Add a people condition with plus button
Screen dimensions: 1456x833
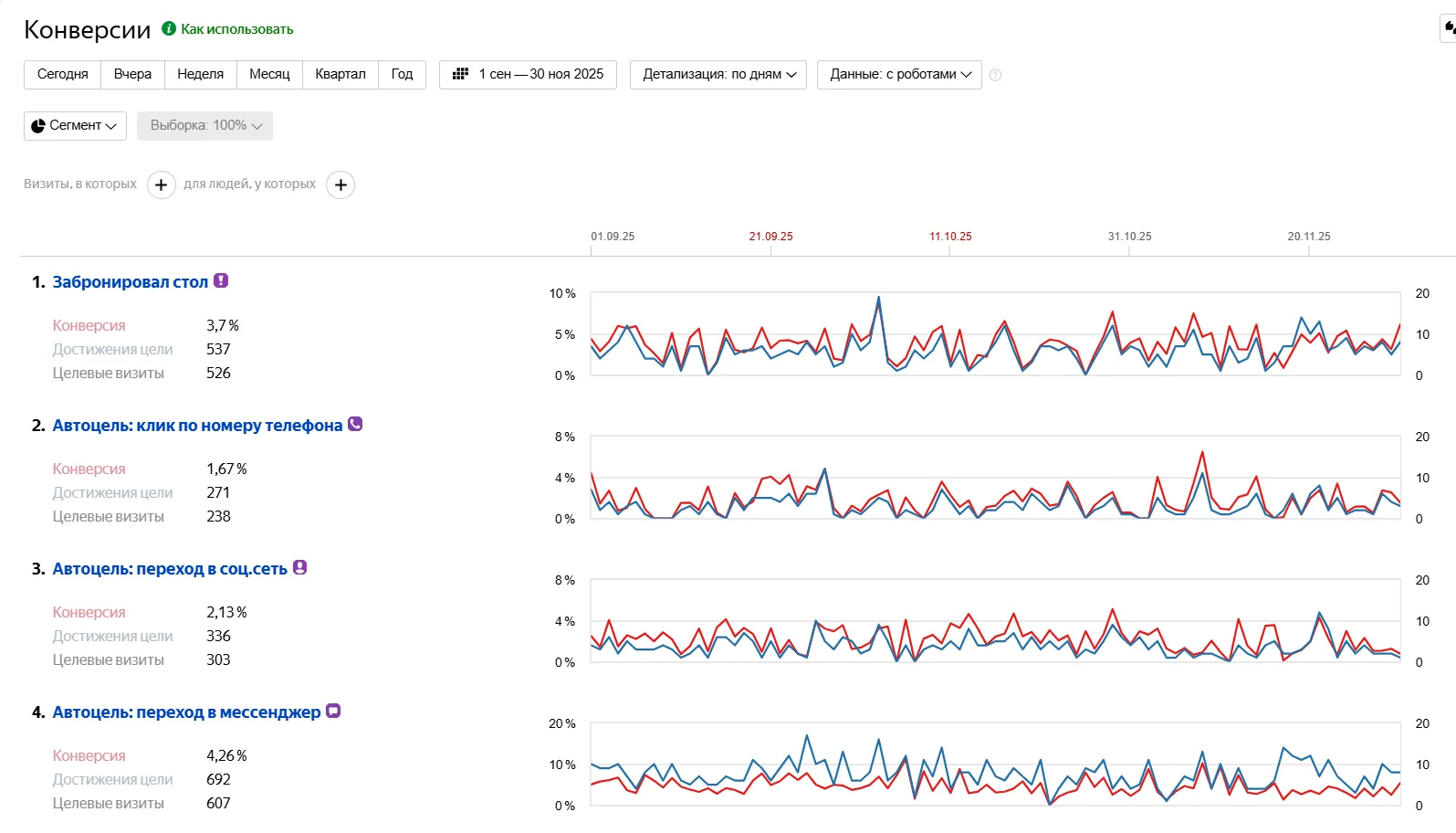coord(340,185)
